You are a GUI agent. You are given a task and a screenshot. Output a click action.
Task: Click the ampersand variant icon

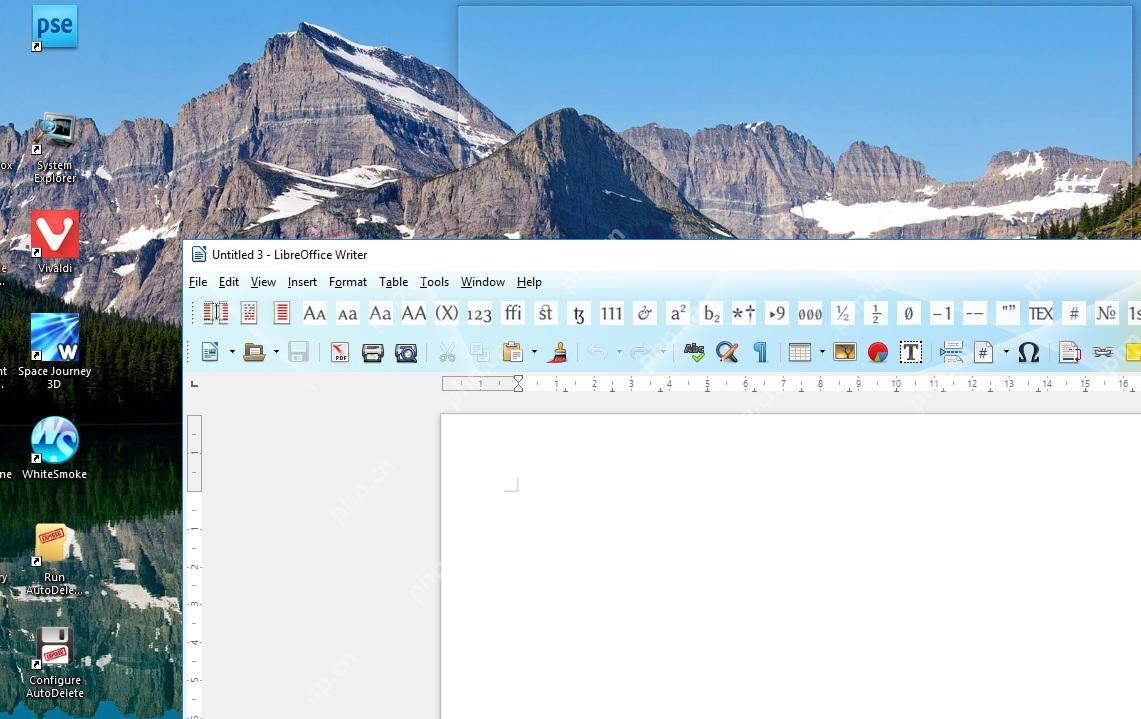[x=644, y=313]
